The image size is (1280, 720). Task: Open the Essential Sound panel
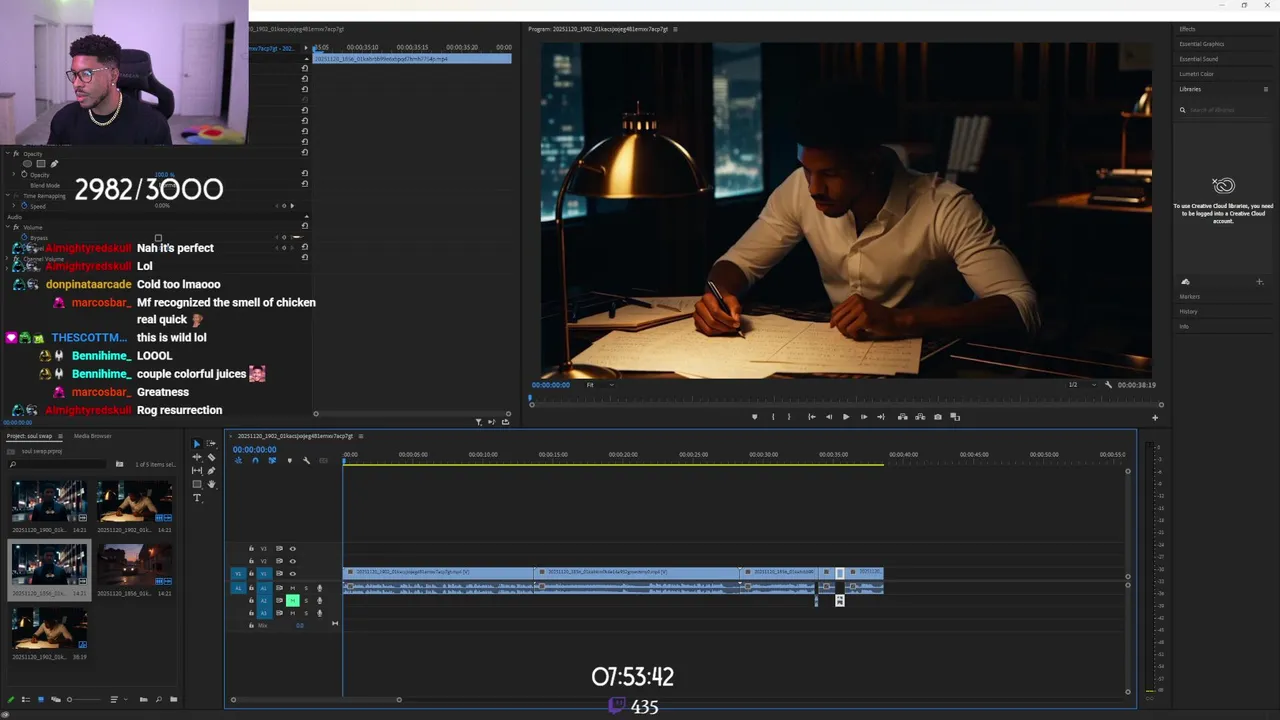click(1199, 59)
